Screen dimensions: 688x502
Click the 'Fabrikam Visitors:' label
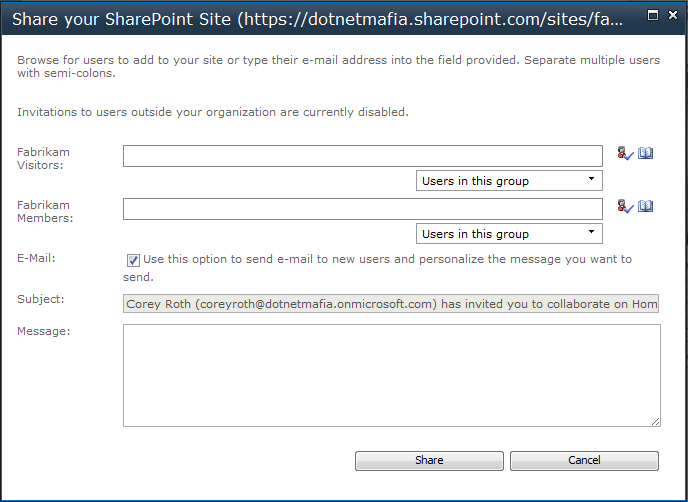click(x=43, y=158)
